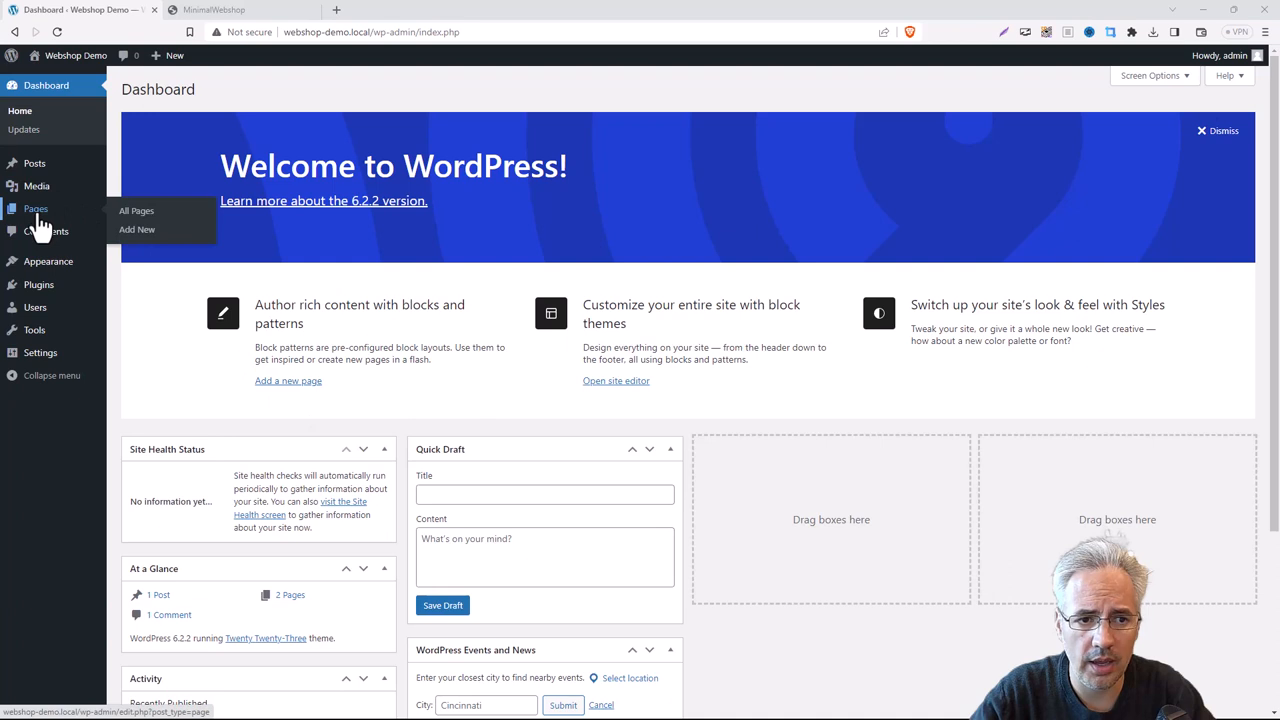The width and height of the screenshot is (1280, 720).
Task: Open the Brave wallet icon
Action: pos(1201,32)
